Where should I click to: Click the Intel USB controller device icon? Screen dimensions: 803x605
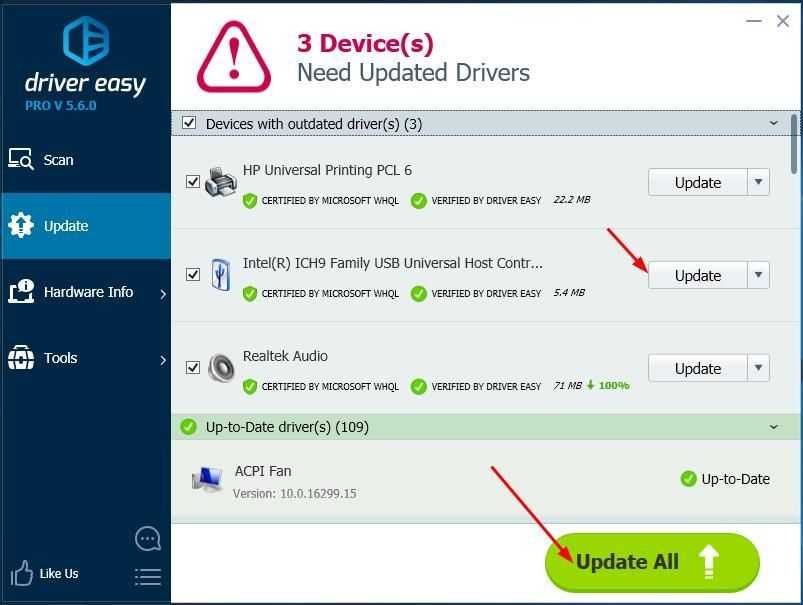click(221, 275)
